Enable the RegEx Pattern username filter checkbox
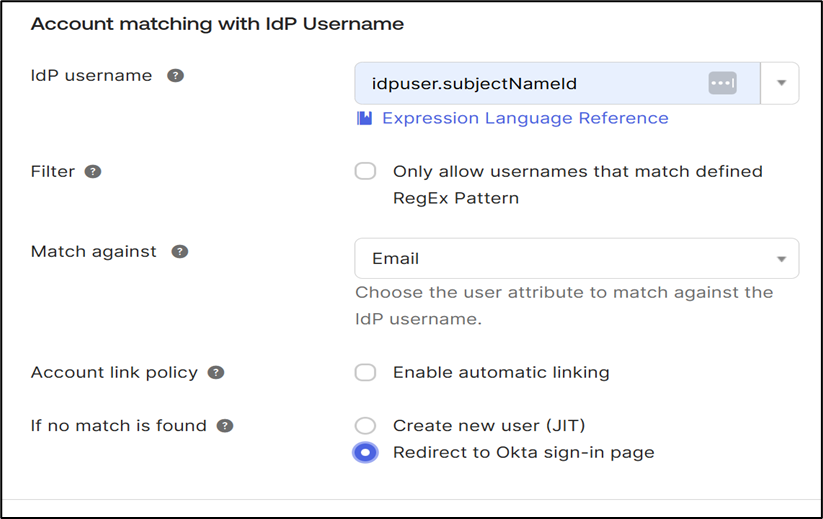This screenshot has width=823, height=519. pyautogui.click(x=366, y=172)
